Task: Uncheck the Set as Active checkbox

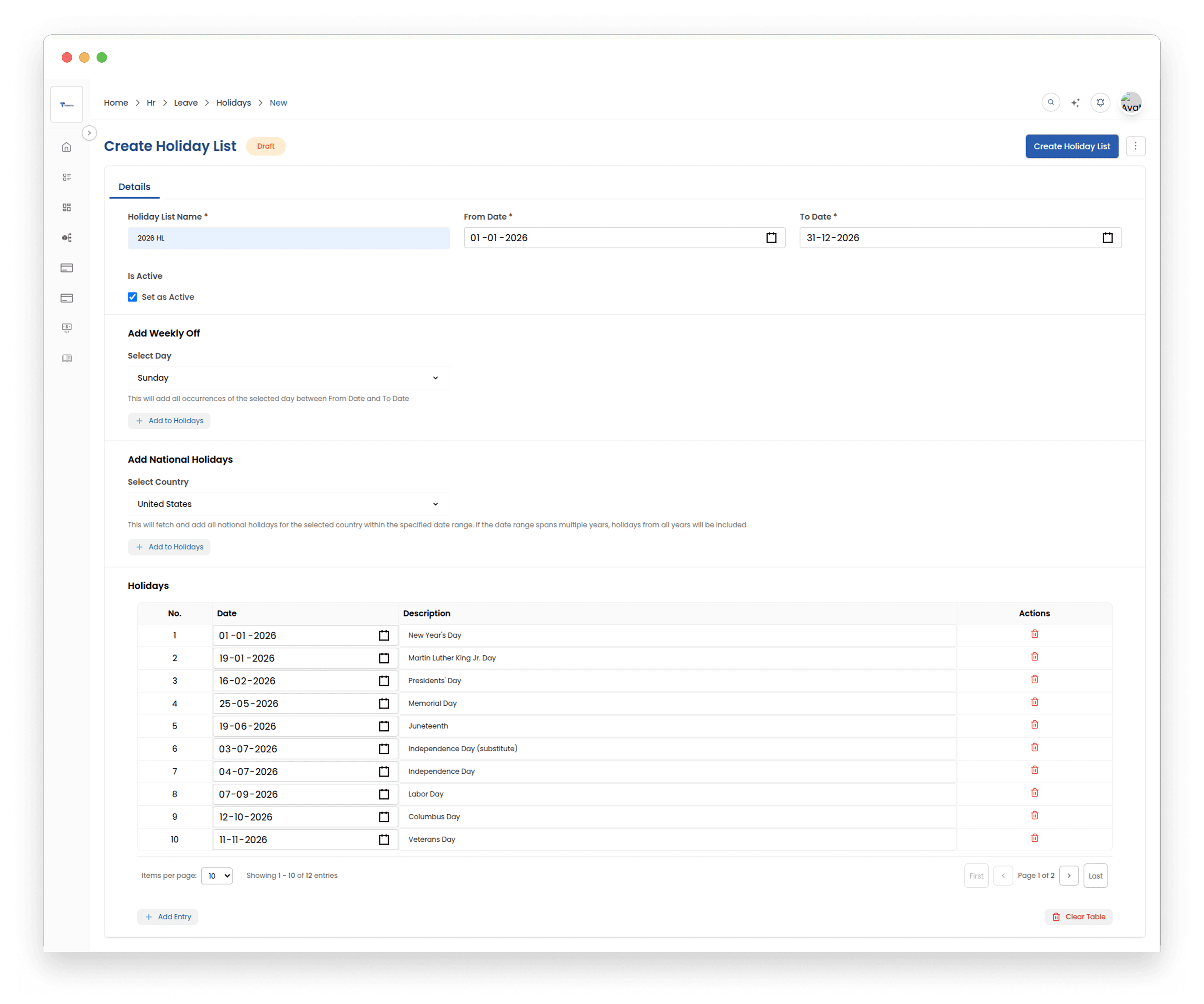Action: click(132, 297)
